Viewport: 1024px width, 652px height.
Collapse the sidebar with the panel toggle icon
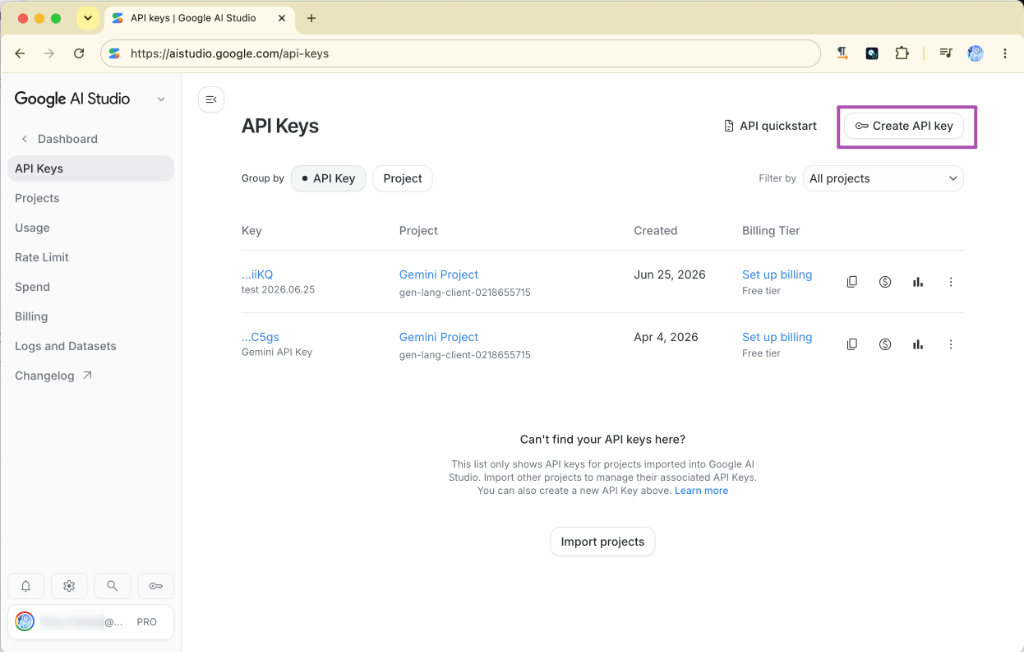(x=211, y=99)
